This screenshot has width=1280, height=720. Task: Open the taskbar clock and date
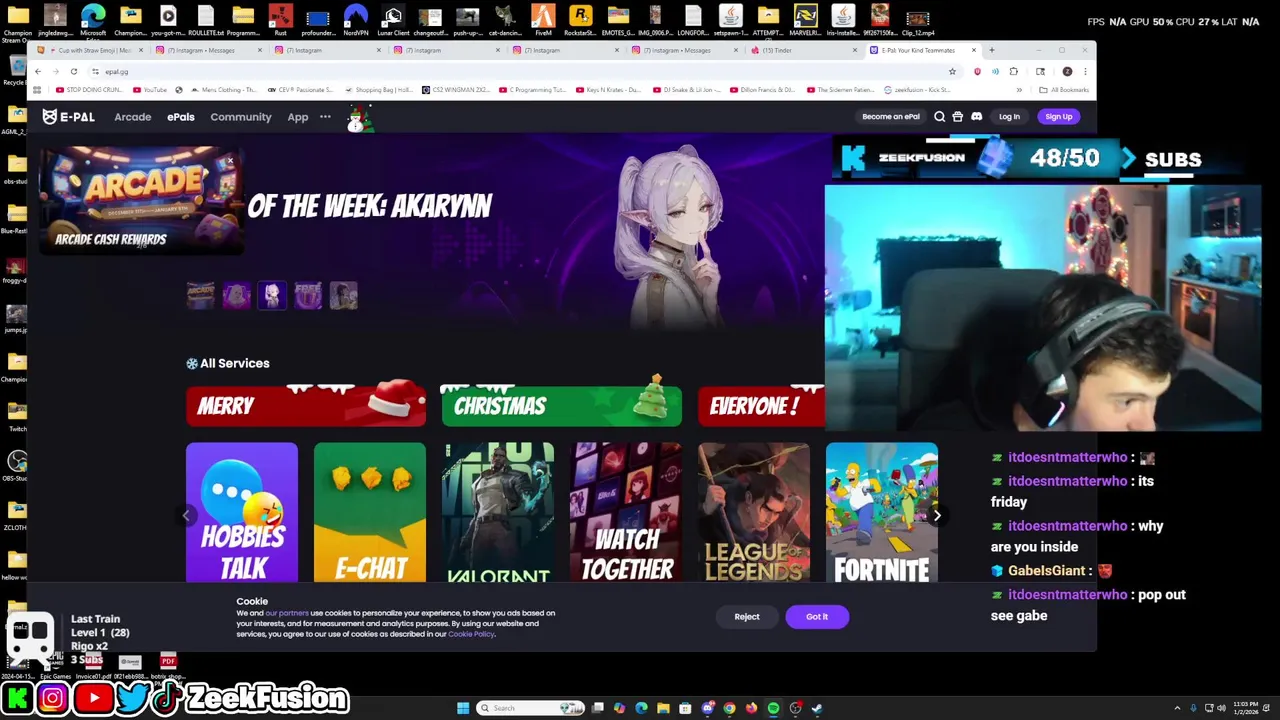pyautogui.click(x=1246, y=708)
